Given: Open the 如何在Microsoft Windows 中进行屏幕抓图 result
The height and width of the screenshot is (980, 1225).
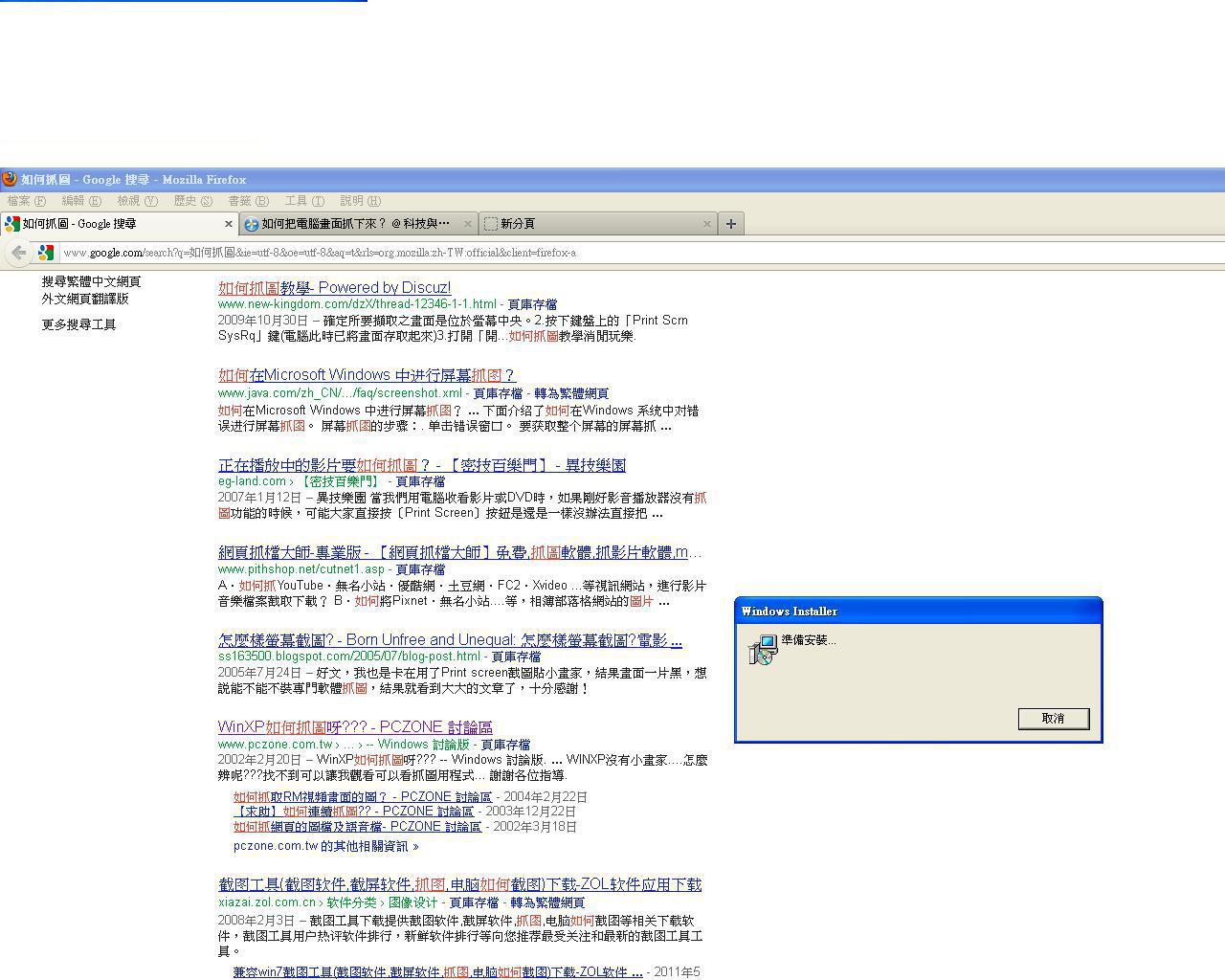Looking at the screenshot, I should click(367, 375).
